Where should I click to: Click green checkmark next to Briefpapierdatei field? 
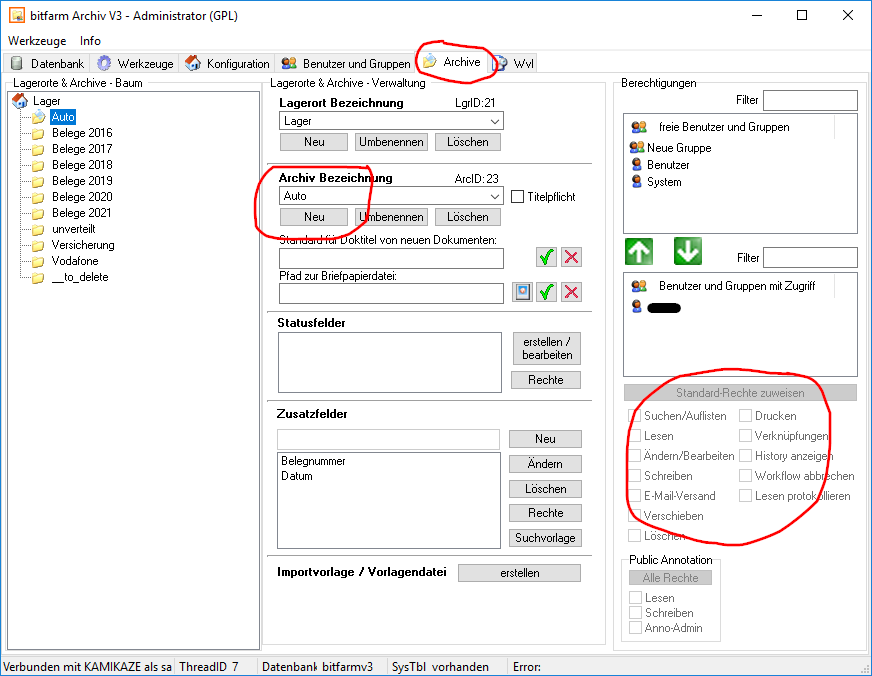pos(547,292)
